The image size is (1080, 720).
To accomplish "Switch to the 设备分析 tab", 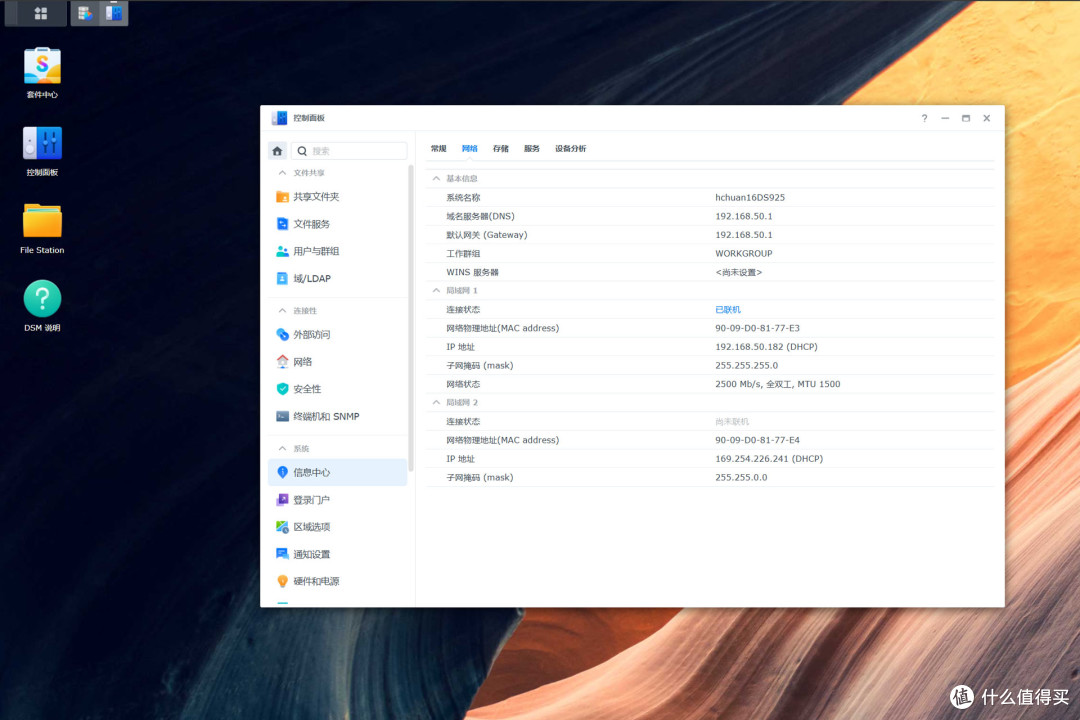I will 571,149.
